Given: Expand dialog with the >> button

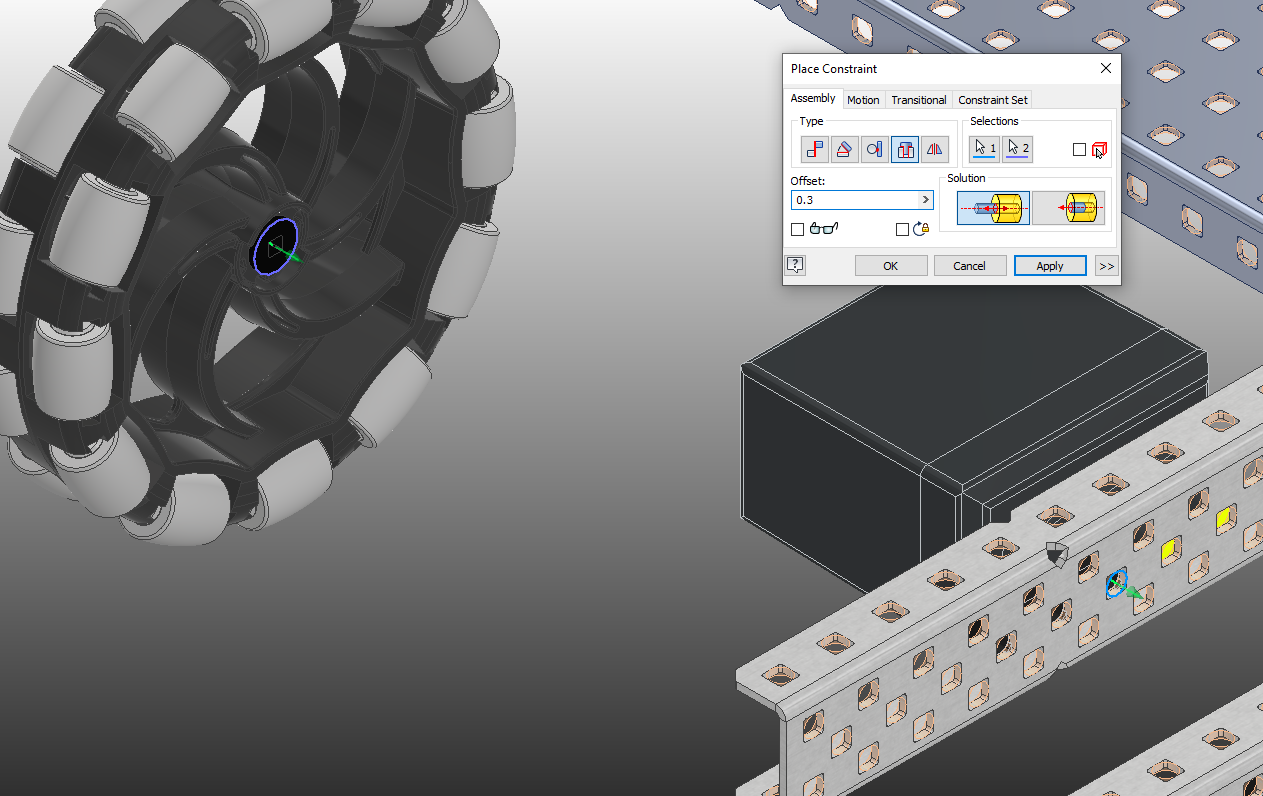Looking at the screenshot, I should pyautogui.click(x=1106, y=266).
